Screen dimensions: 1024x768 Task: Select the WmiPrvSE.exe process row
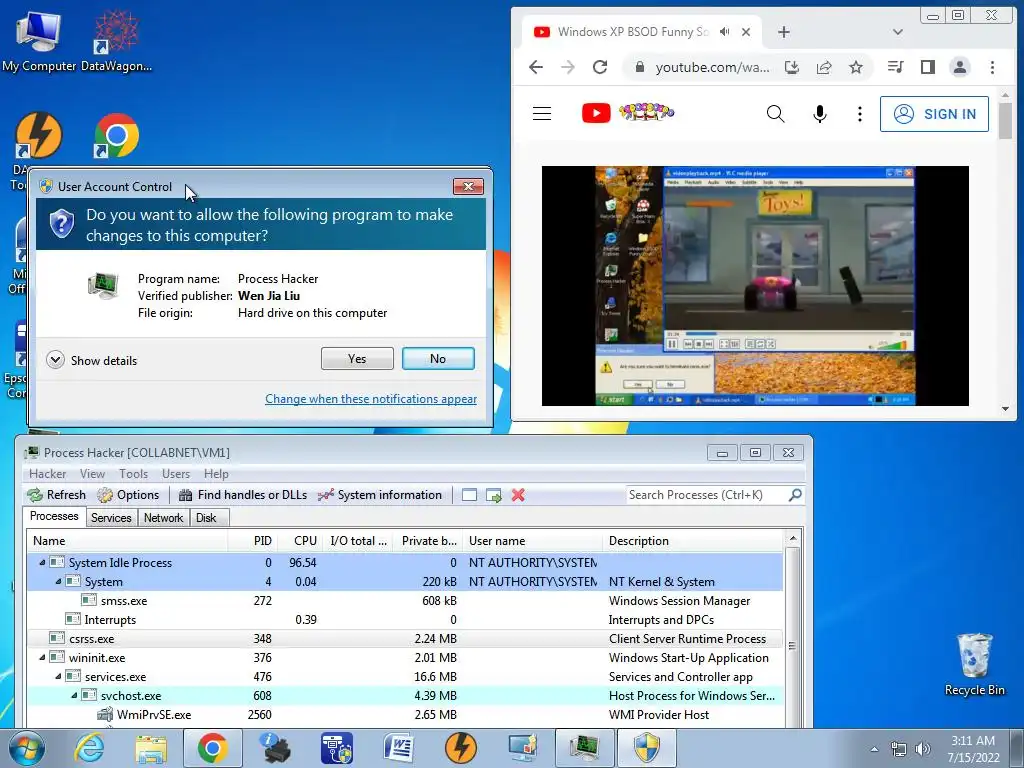click(405, 714)
